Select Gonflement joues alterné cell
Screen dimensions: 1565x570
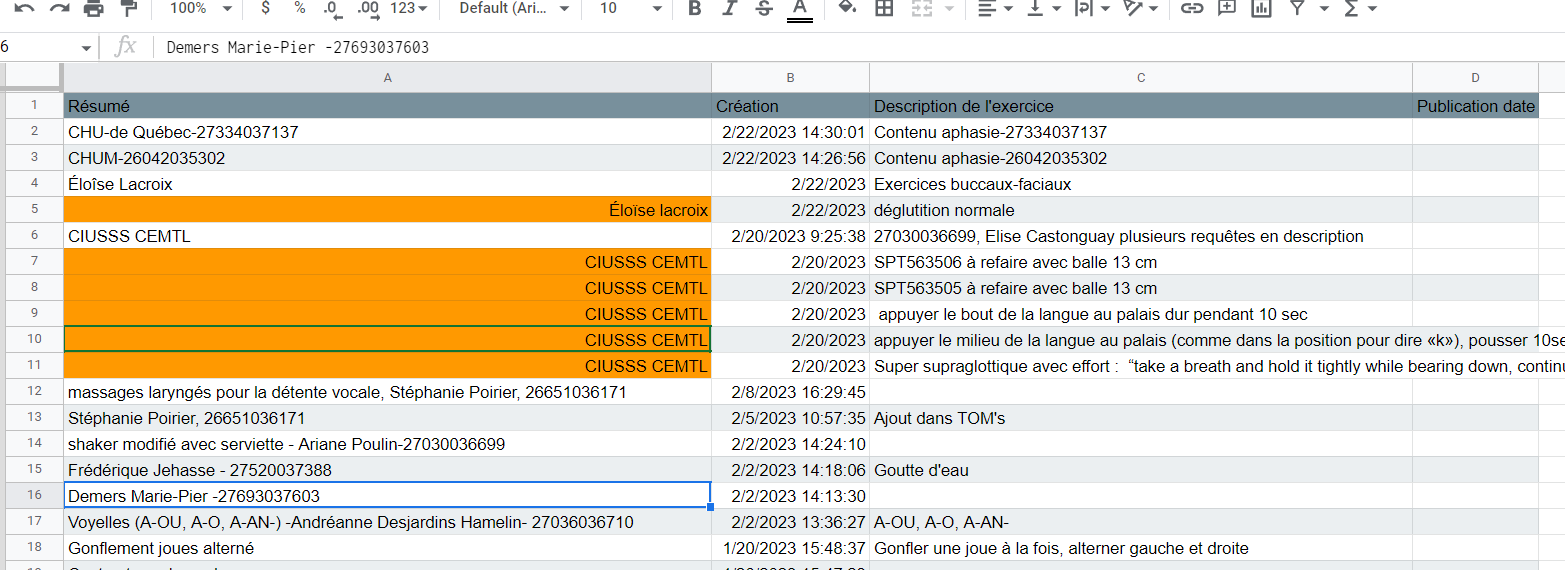(x=387, y=548)
